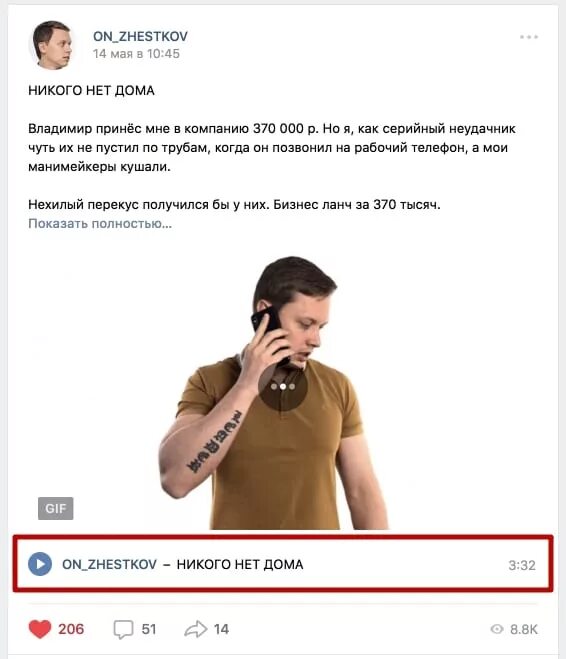This screenshot has width=566, height=659.
Task: Click the 8.8K views counter
Action: pyautogui.click(x=524, y=629)
